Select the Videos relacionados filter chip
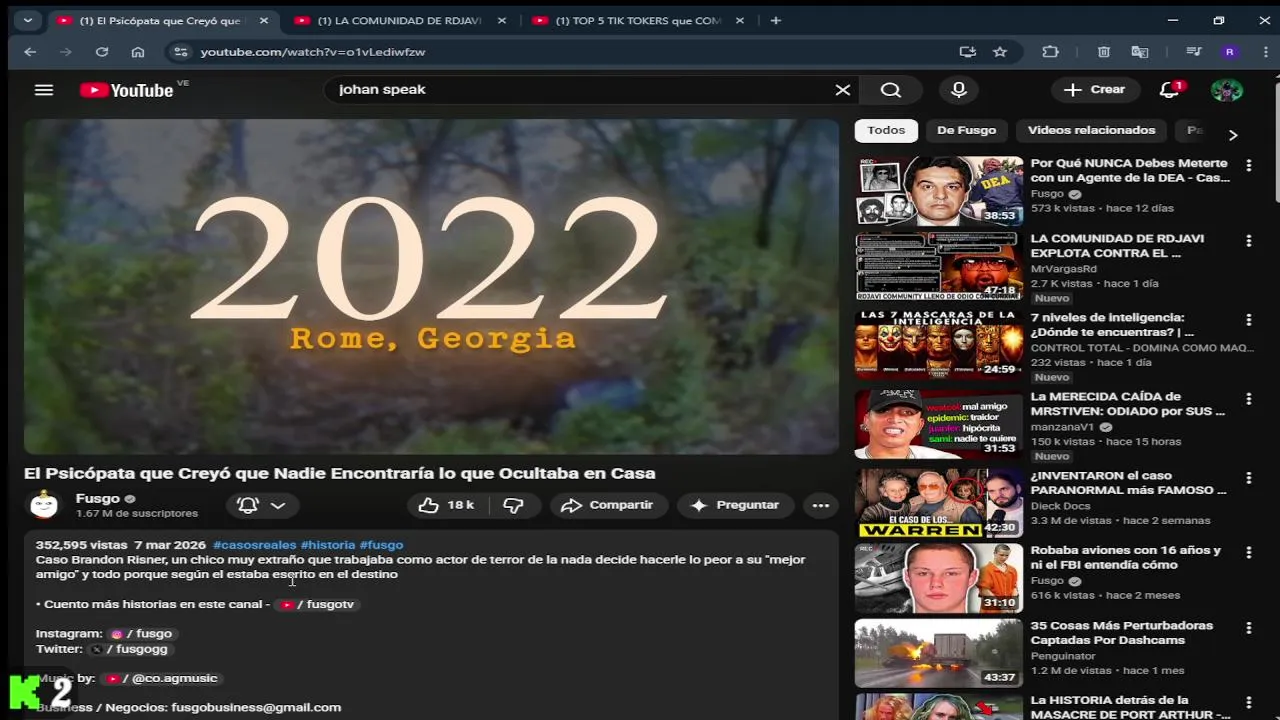 [1091, 130]
